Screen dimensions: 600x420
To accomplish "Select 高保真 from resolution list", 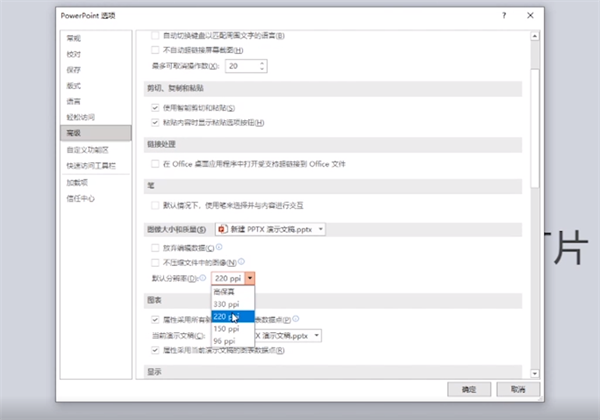I will (233, 292).
